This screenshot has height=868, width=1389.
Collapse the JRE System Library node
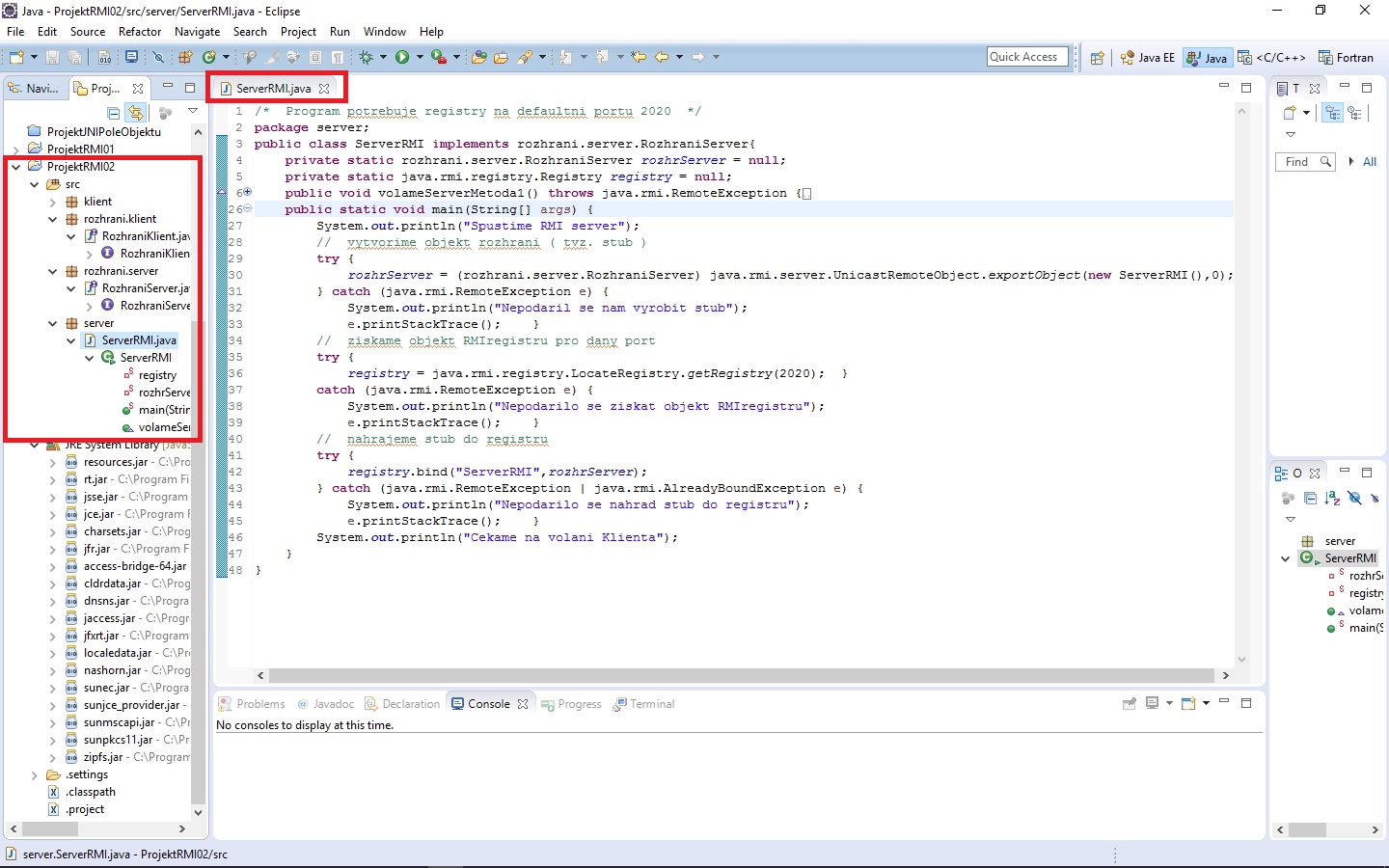[x=35, y=445]
